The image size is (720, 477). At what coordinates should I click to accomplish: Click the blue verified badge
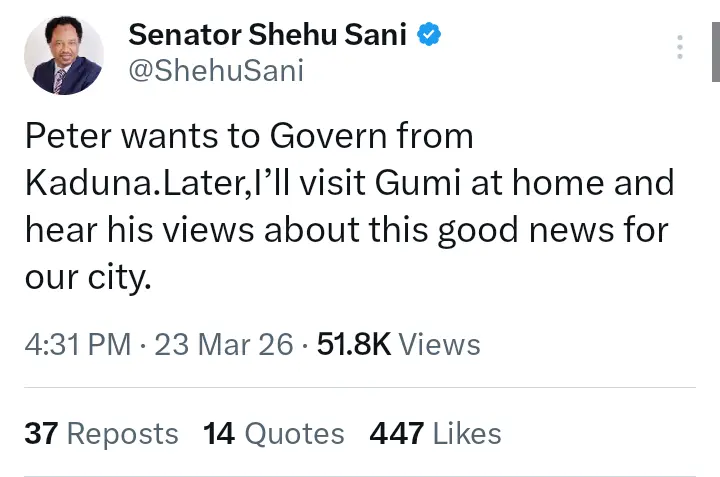point(429,35)
